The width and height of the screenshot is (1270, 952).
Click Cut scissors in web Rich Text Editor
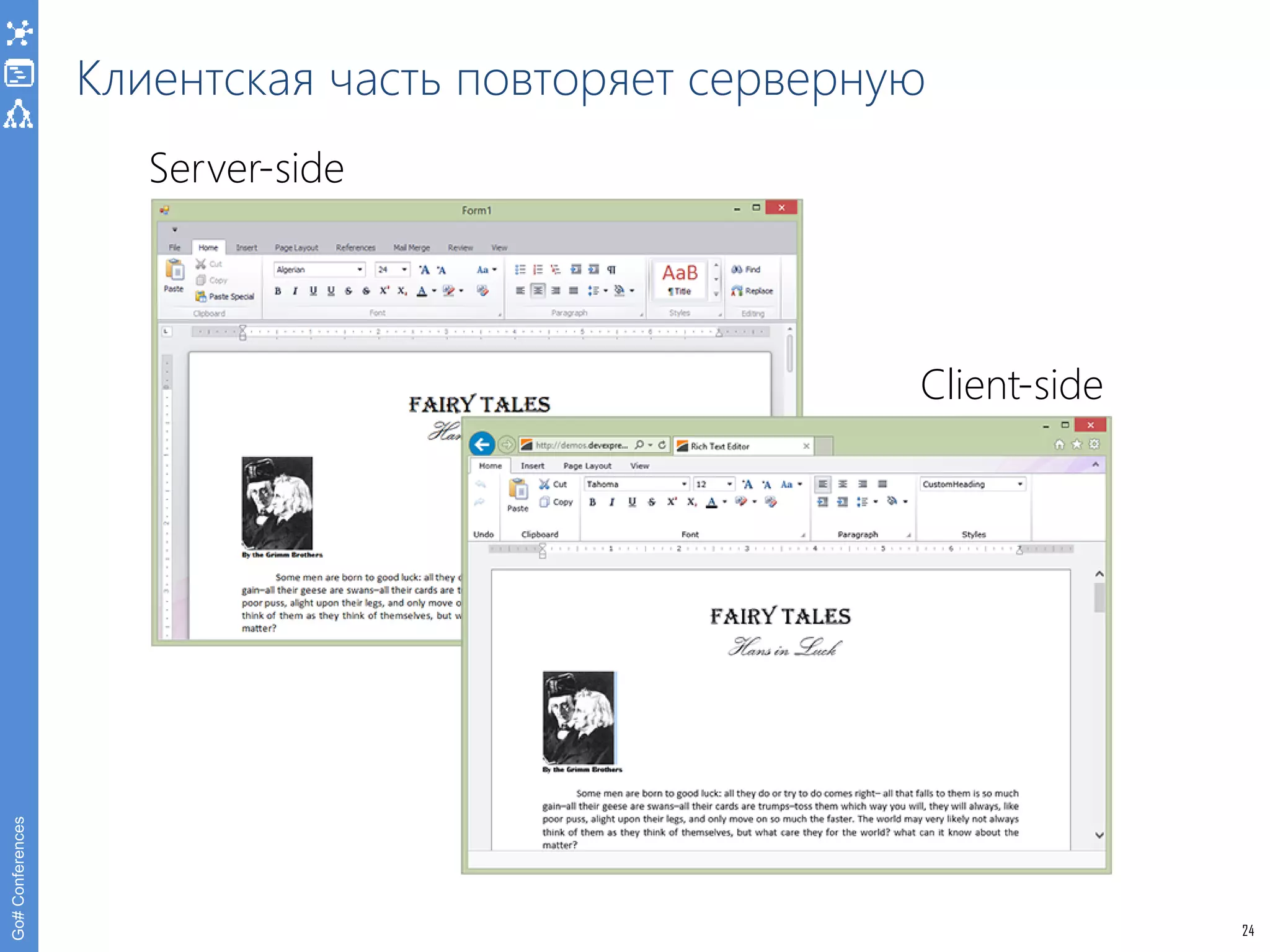(544, 484)
